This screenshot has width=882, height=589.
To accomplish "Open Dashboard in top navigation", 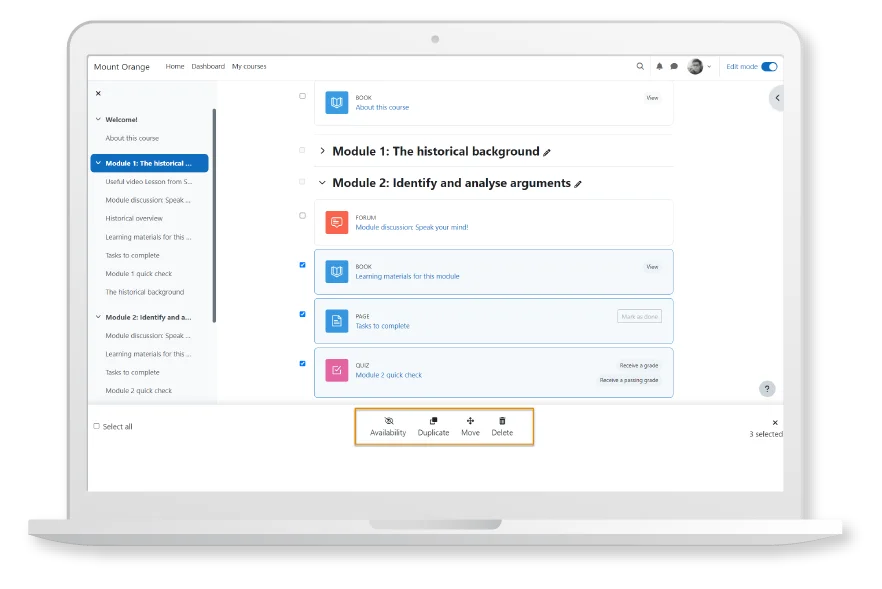I will point(208,66).
